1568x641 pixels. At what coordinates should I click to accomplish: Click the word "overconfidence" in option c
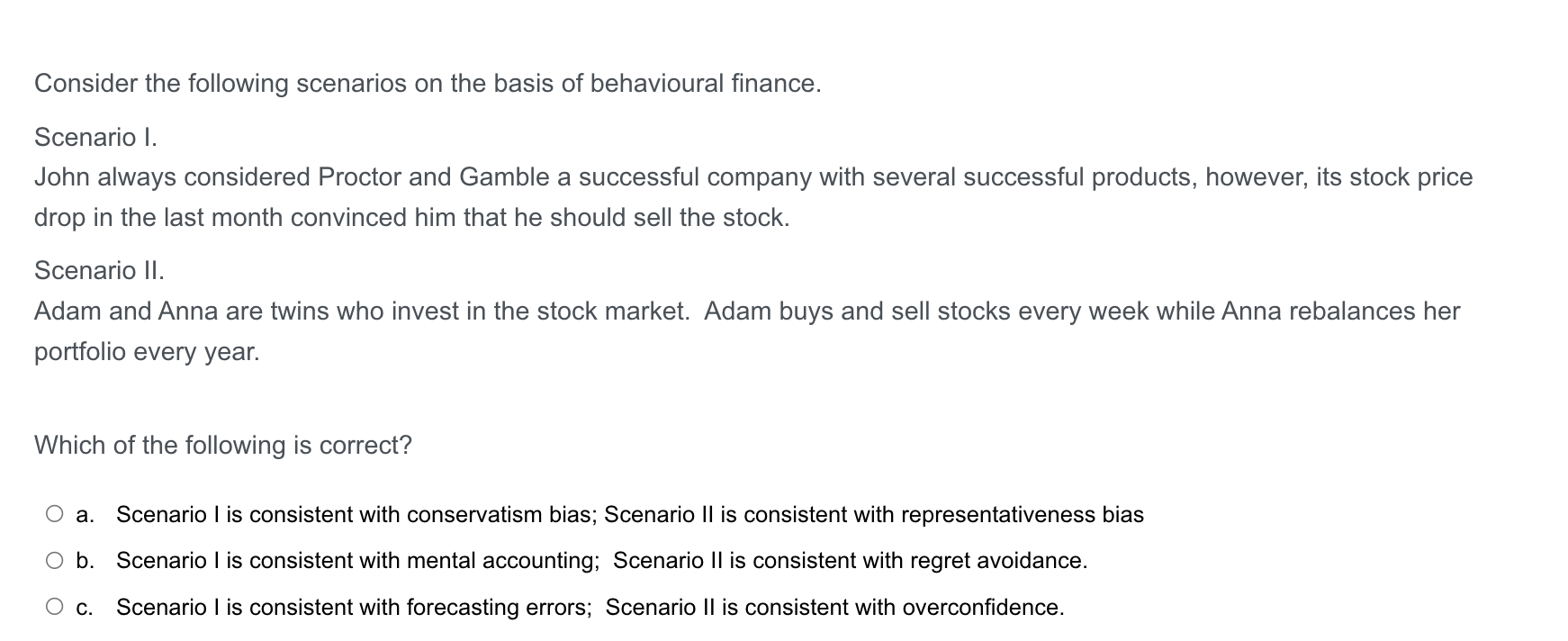coord(980,607)
